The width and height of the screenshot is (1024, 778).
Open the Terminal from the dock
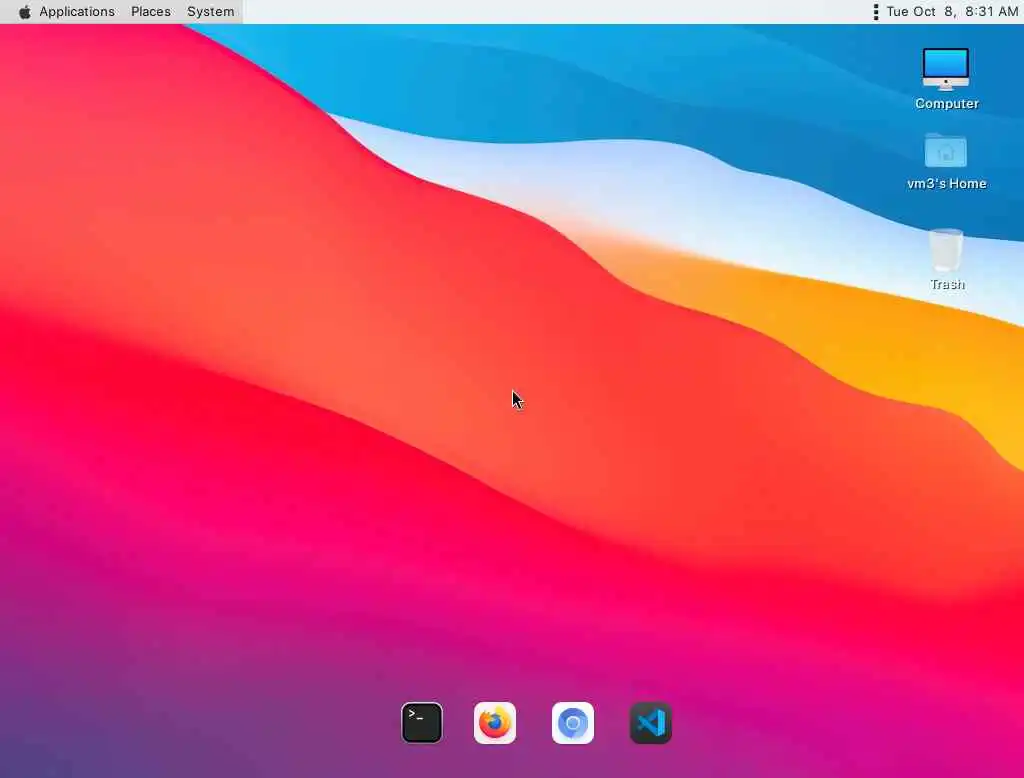point(422,722)
